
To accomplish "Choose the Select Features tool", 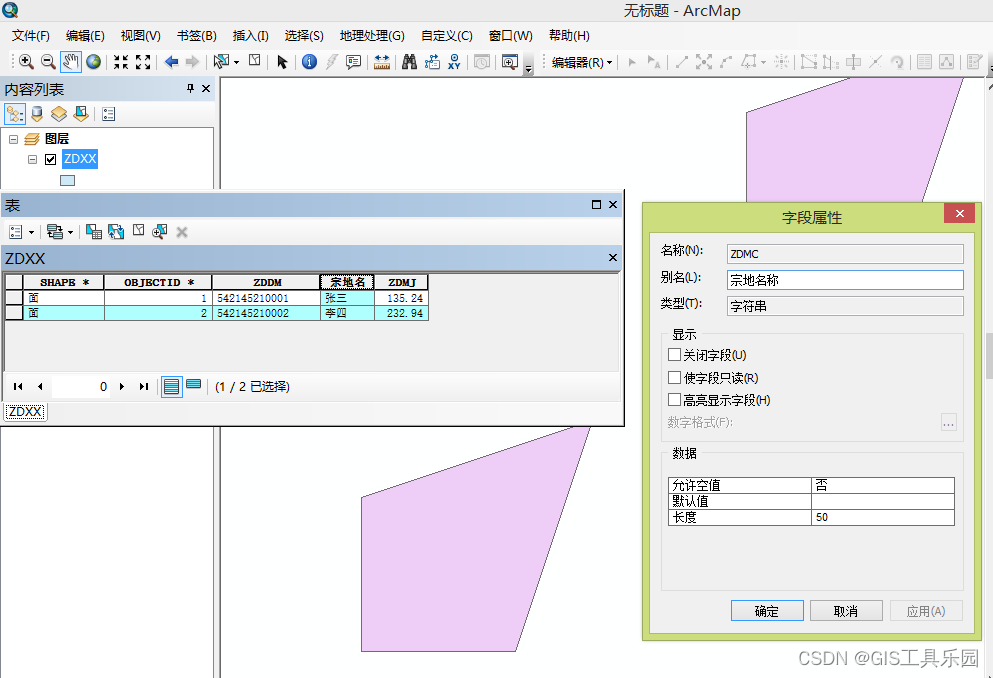I will [x=221, y=61].
